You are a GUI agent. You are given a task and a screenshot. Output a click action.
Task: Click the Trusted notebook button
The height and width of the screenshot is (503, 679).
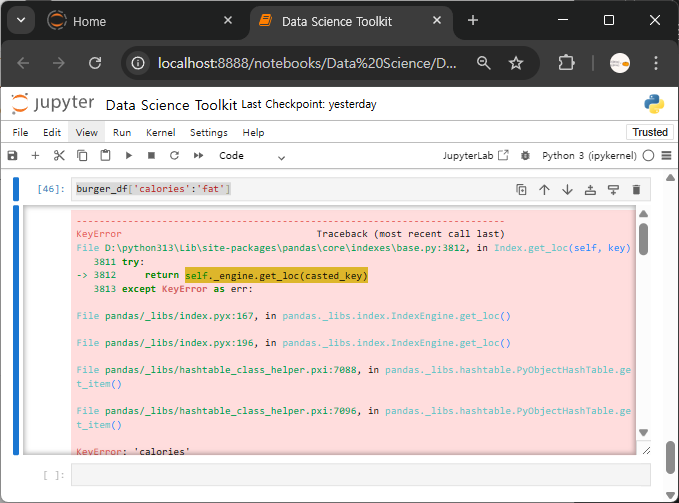(650, 132)
